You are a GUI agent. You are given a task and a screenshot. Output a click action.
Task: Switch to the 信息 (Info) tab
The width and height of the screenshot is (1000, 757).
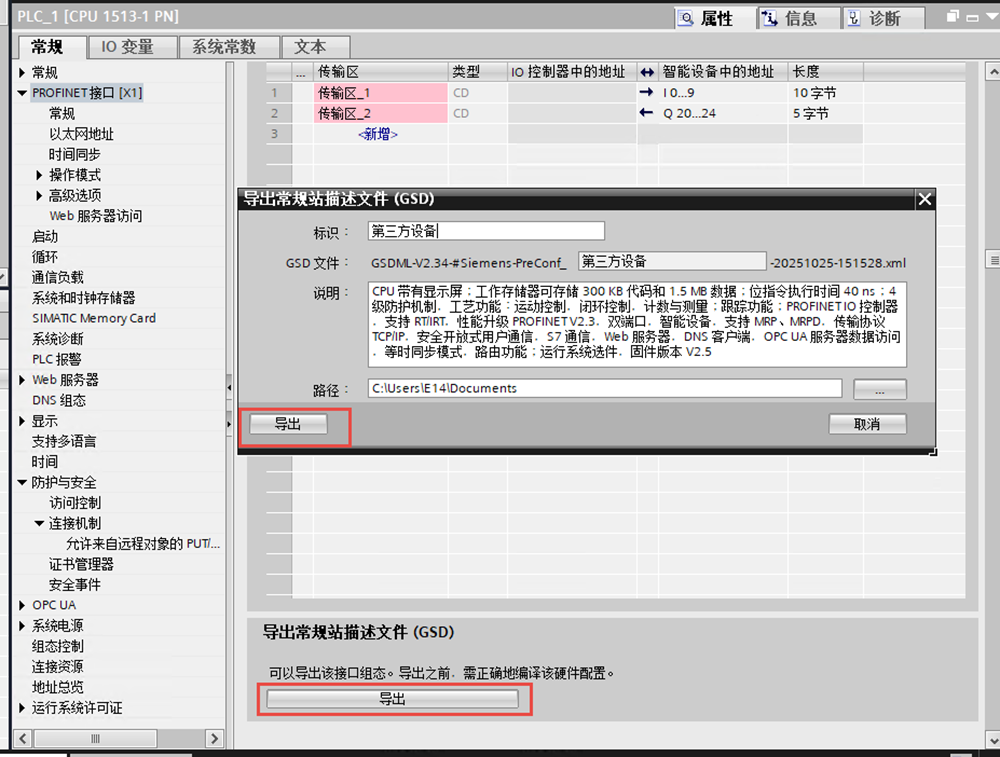pos(791,18)
